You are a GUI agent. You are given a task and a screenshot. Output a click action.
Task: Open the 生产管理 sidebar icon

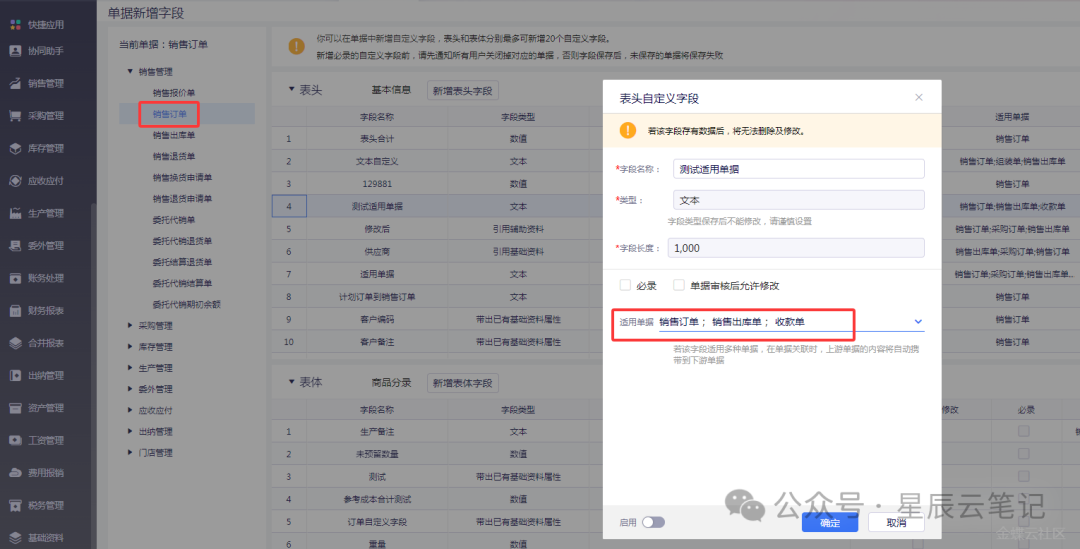pos(15,213)
